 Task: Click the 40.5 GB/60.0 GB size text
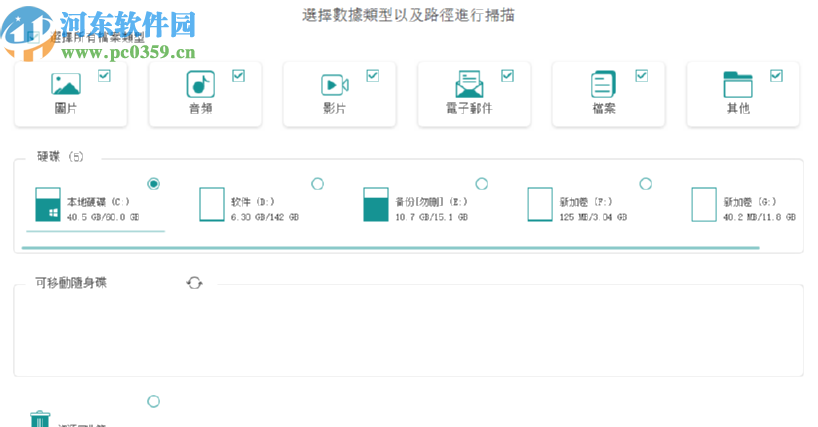click(103, 217)
